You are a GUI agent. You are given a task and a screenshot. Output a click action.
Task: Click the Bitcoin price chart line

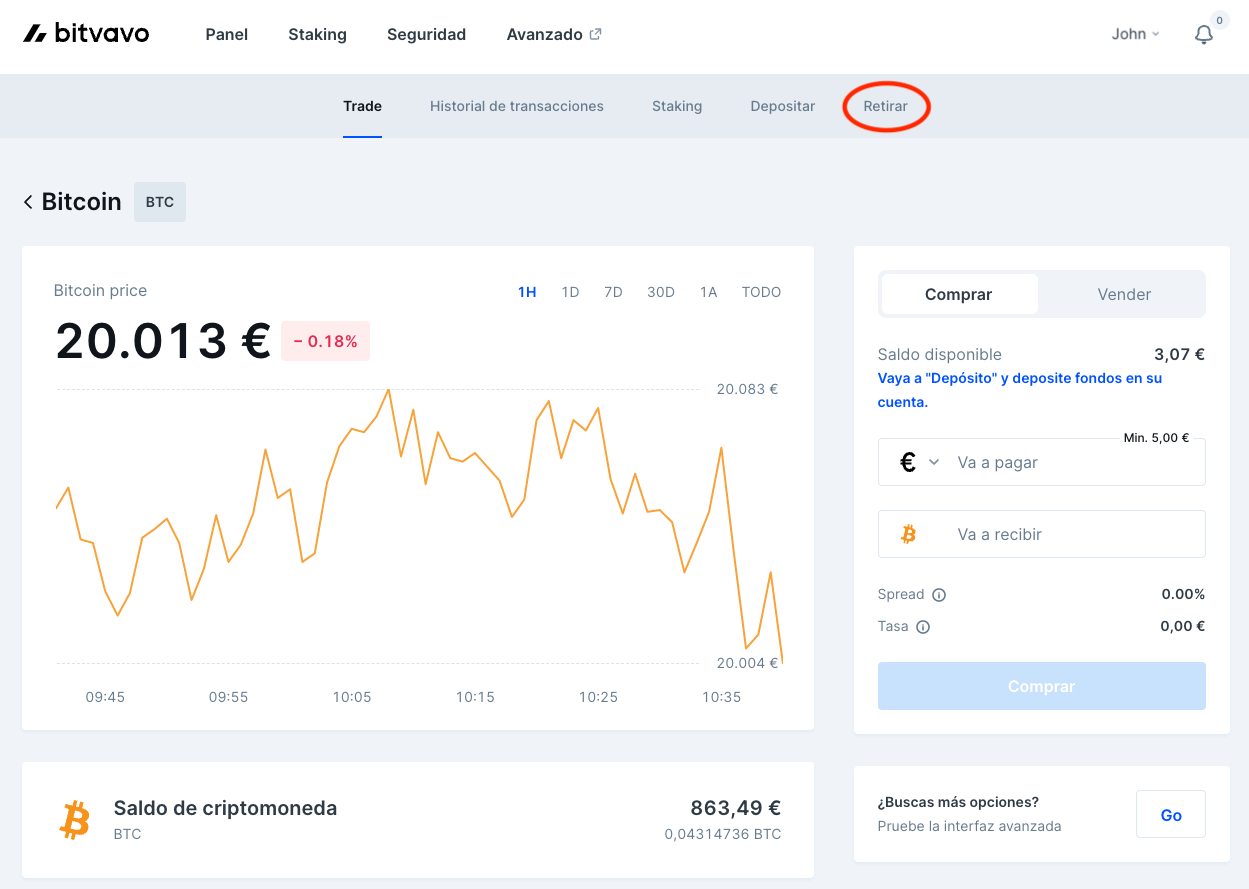418,525
